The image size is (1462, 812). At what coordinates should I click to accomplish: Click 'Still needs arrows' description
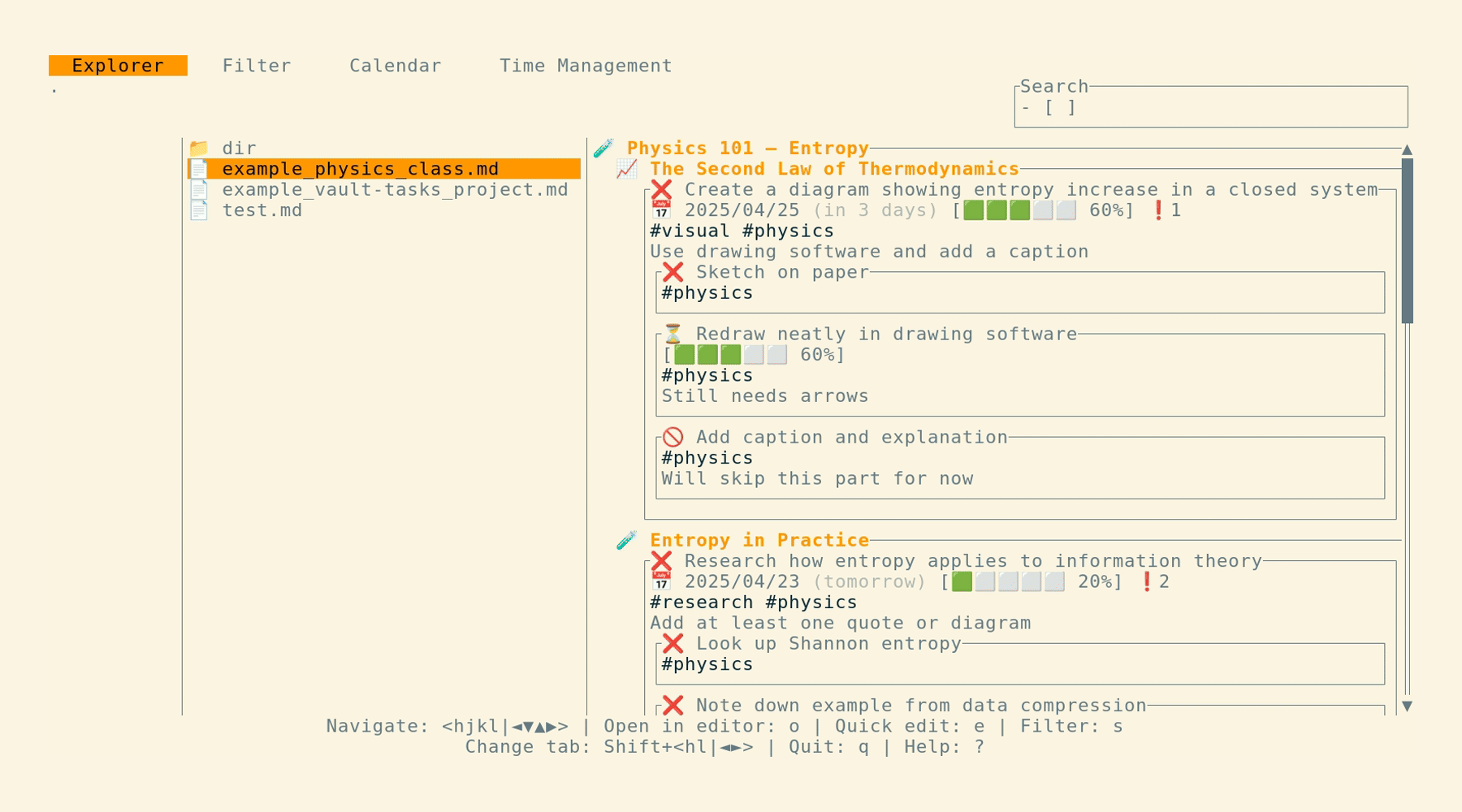(x=765, y=396)
